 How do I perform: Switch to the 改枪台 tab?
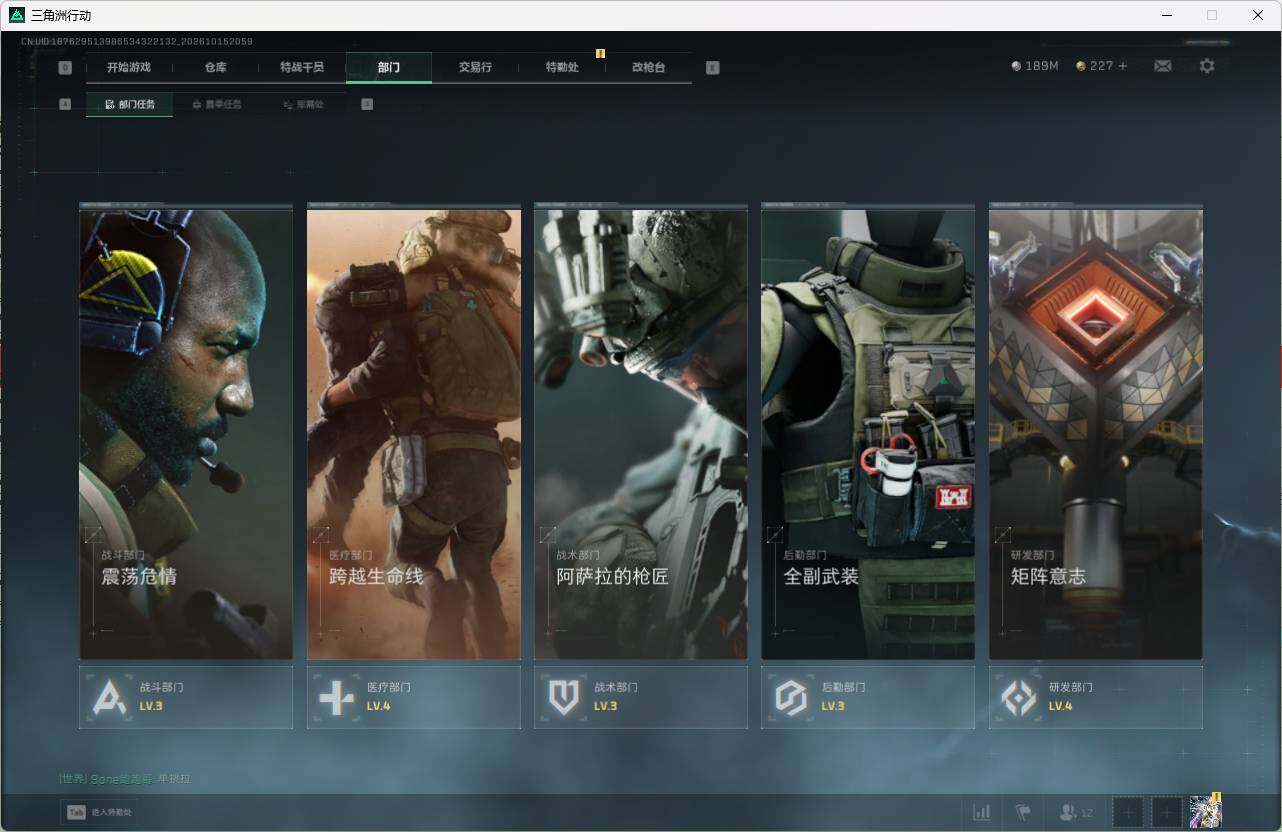tap(648, 67)
